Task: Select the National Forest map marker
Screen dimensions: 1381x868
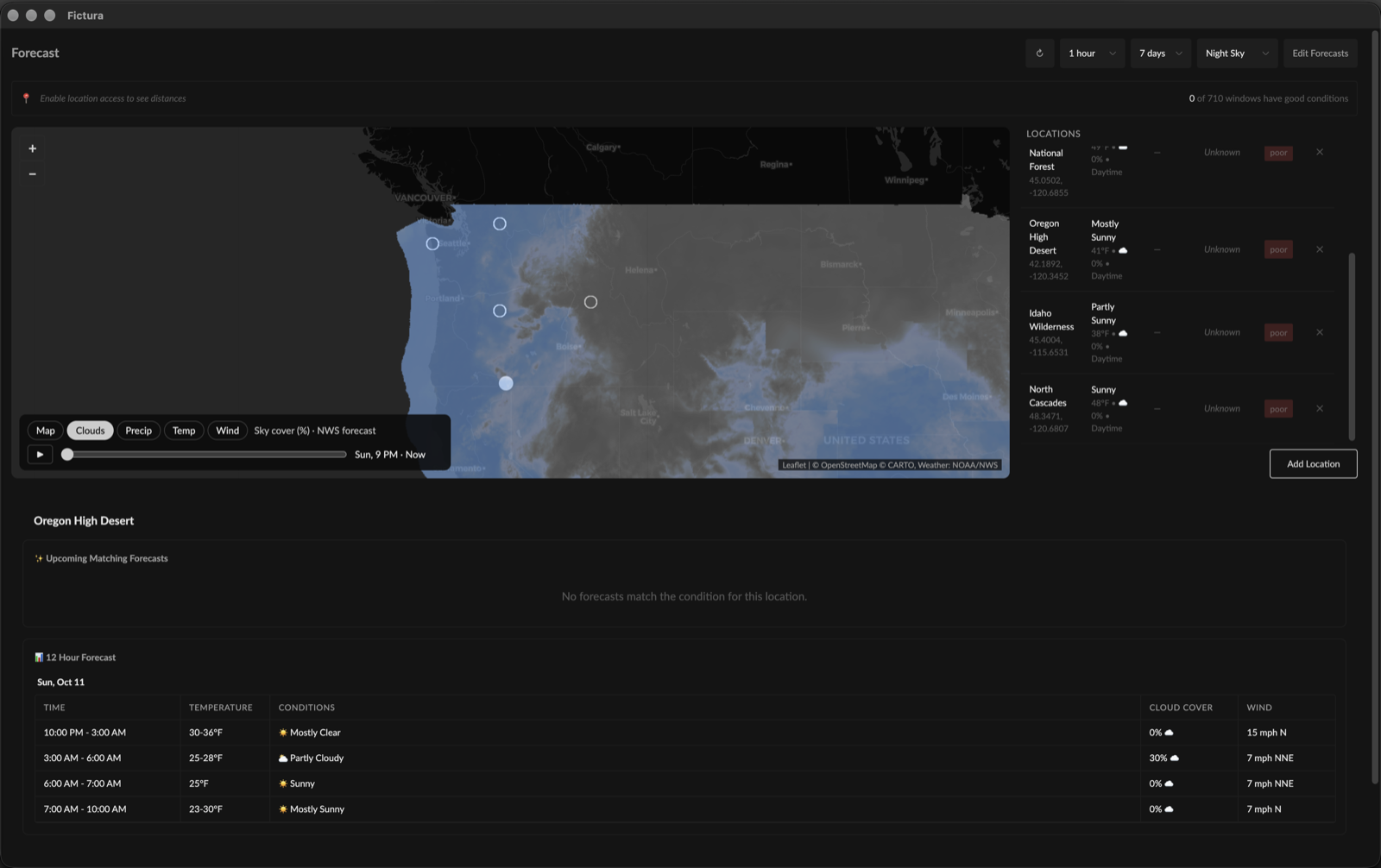Action: 500,311
